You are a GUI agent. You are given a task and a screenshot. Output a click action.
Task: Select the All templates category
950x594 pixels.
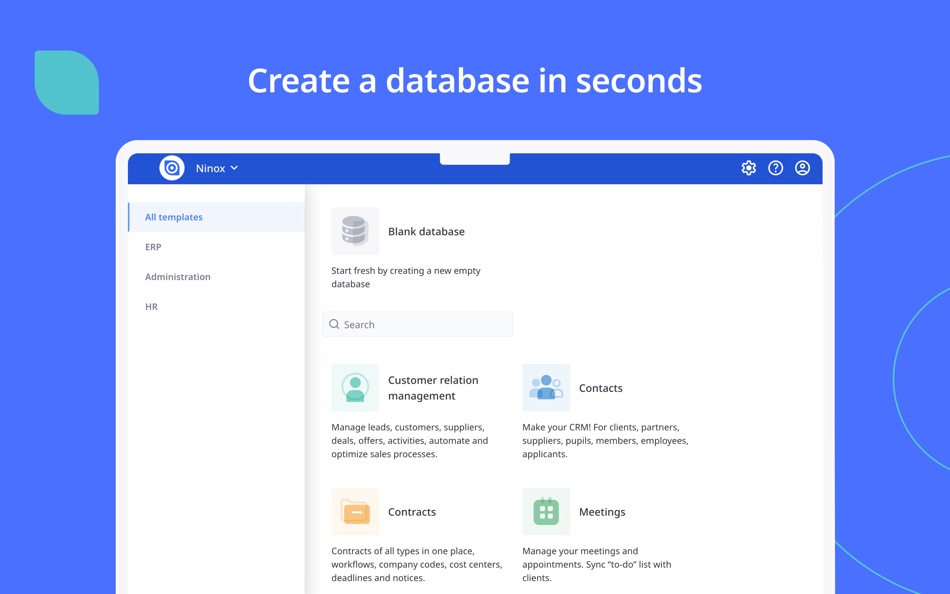point(216,217)
